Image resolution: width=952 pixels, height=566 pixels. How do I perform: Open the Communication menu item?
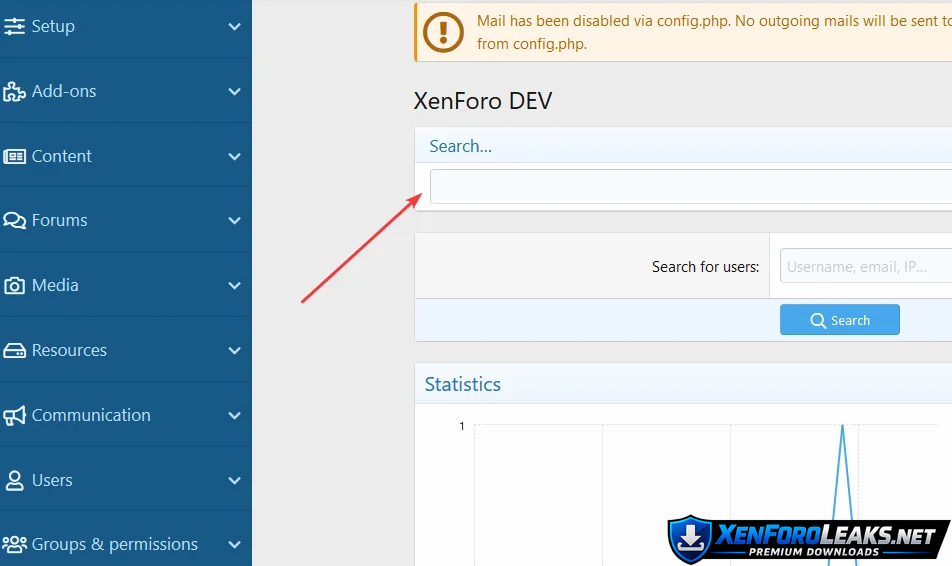pos(91,415)
